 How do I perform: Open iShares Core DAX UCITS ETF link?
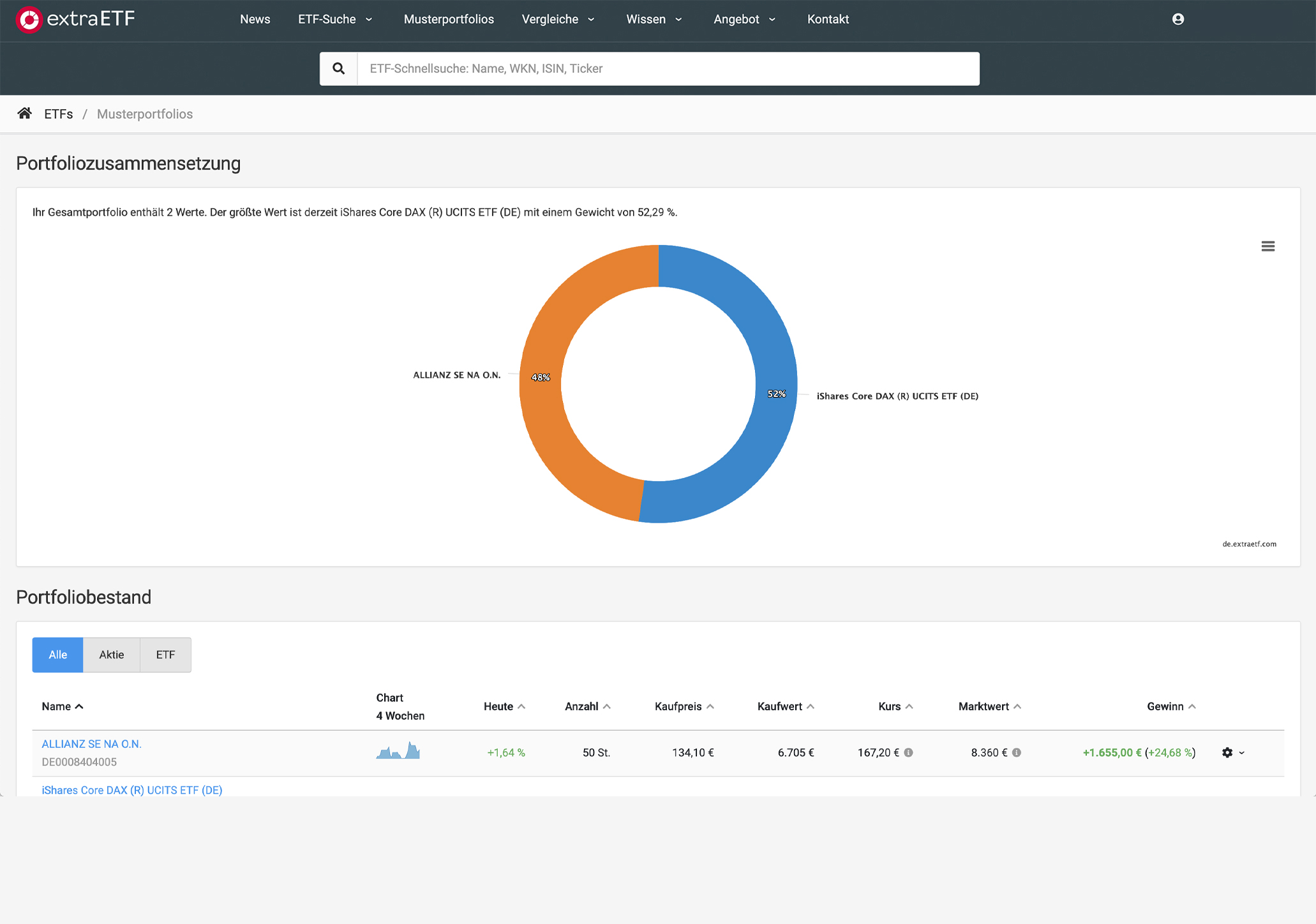pyautogui.click(x=132, y=790)
